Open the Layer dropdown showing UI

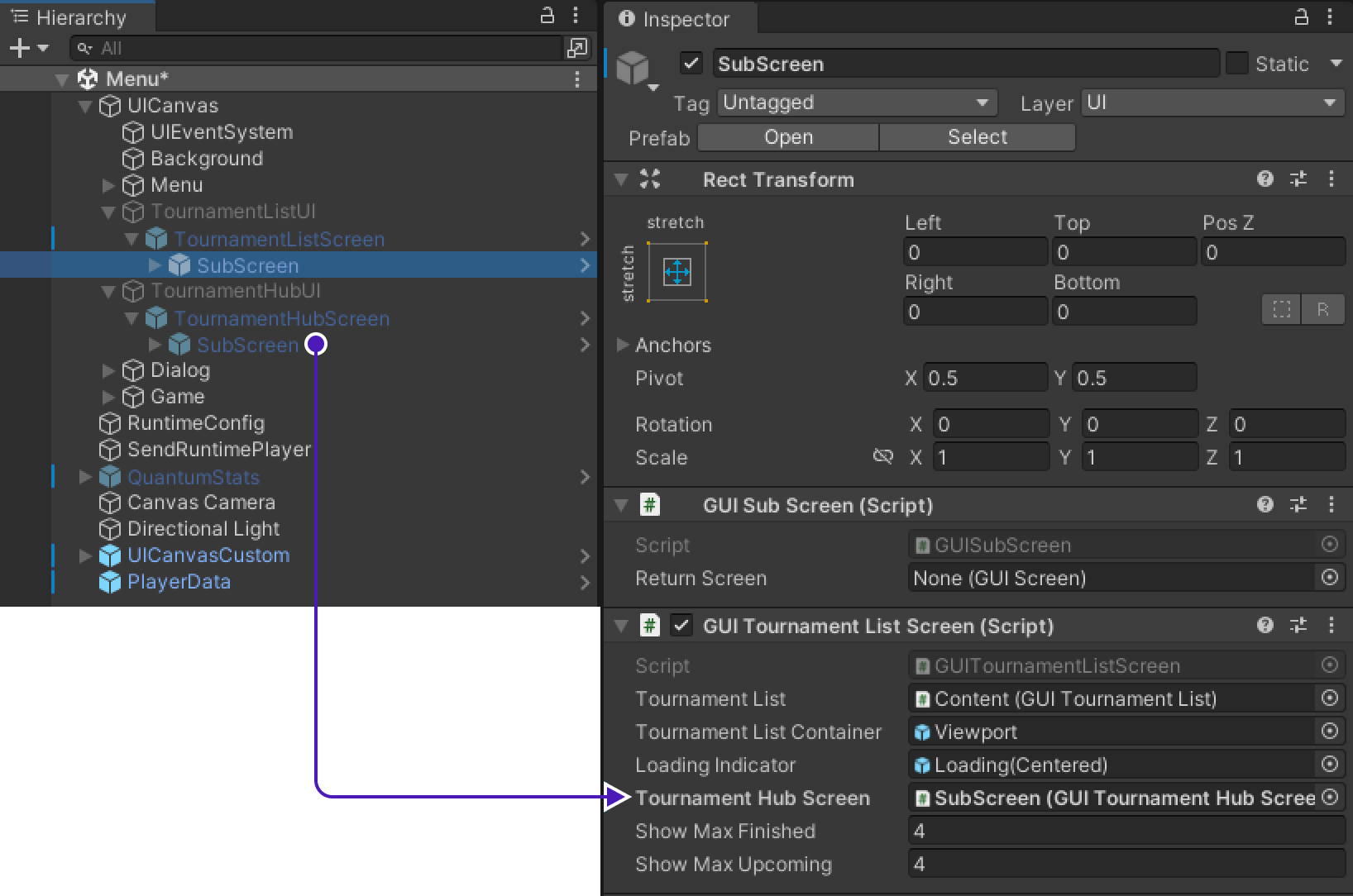pos(1212,102)
